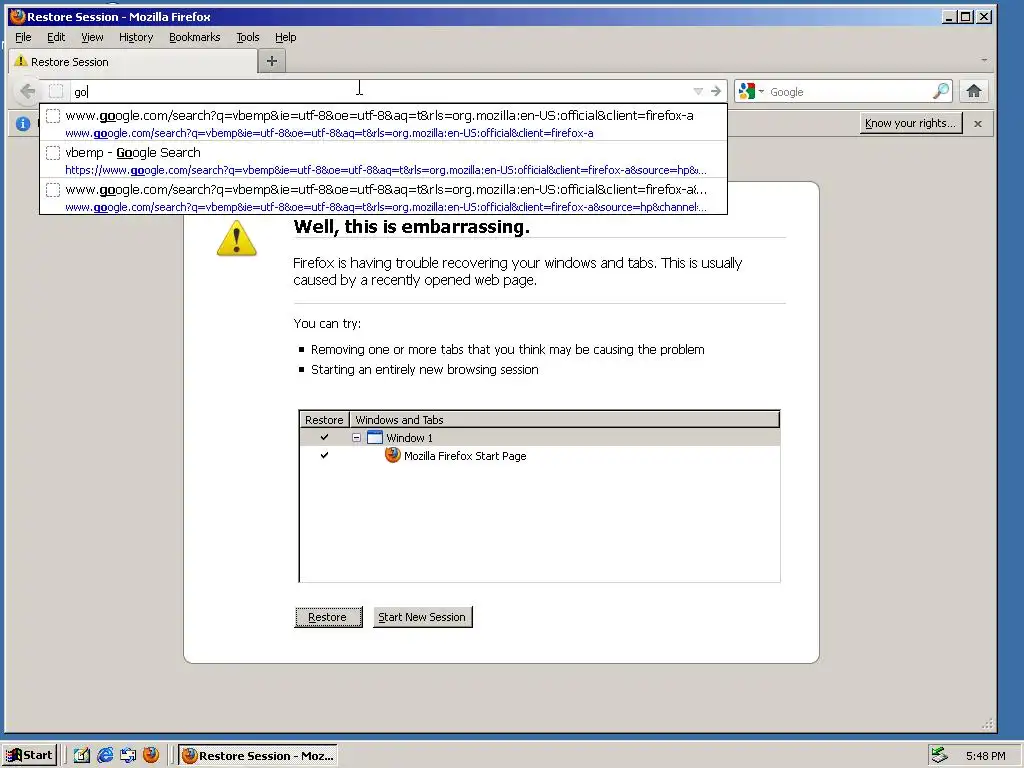Click the search magnifier icon
Viewport: 1024px width, 768px height.
(x=941, y=91)
